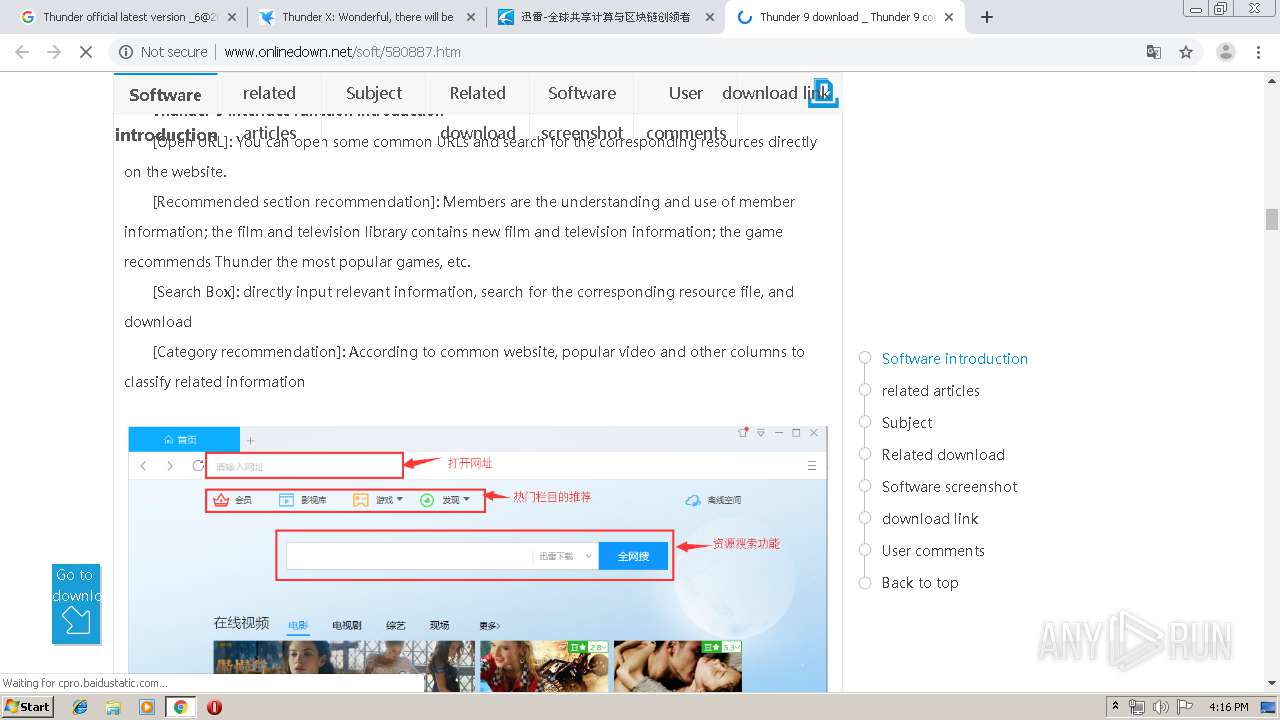Open the related articles page tab
This screenshot has height=720, width=1280.
[269, 112]
